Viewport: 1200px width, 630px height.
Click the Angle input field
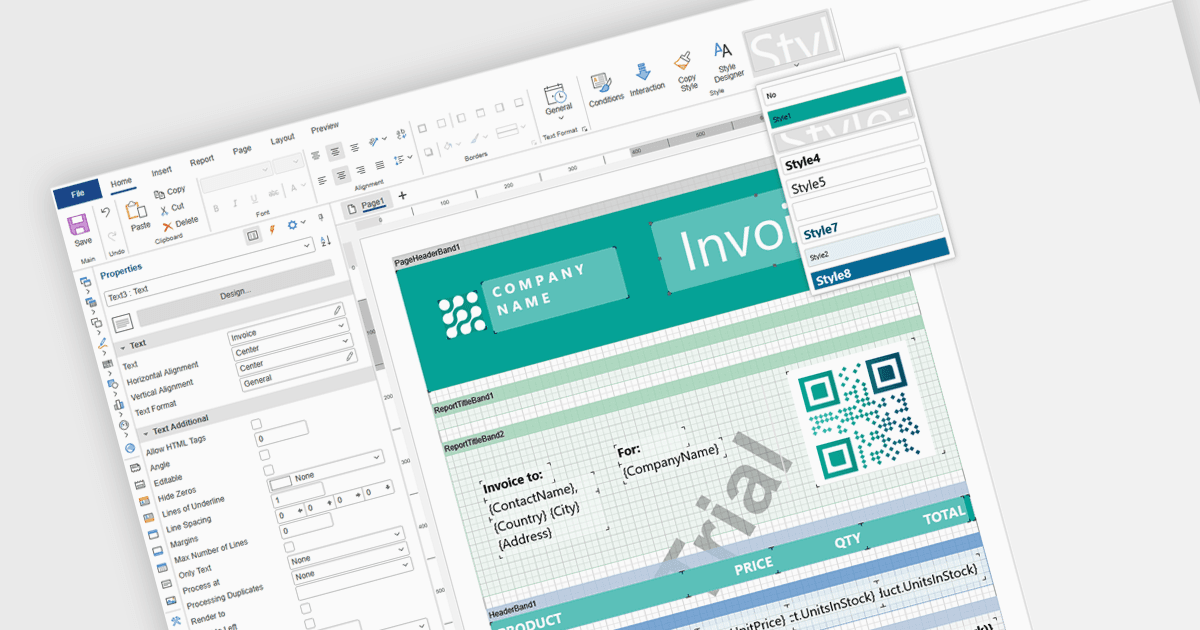283,434
